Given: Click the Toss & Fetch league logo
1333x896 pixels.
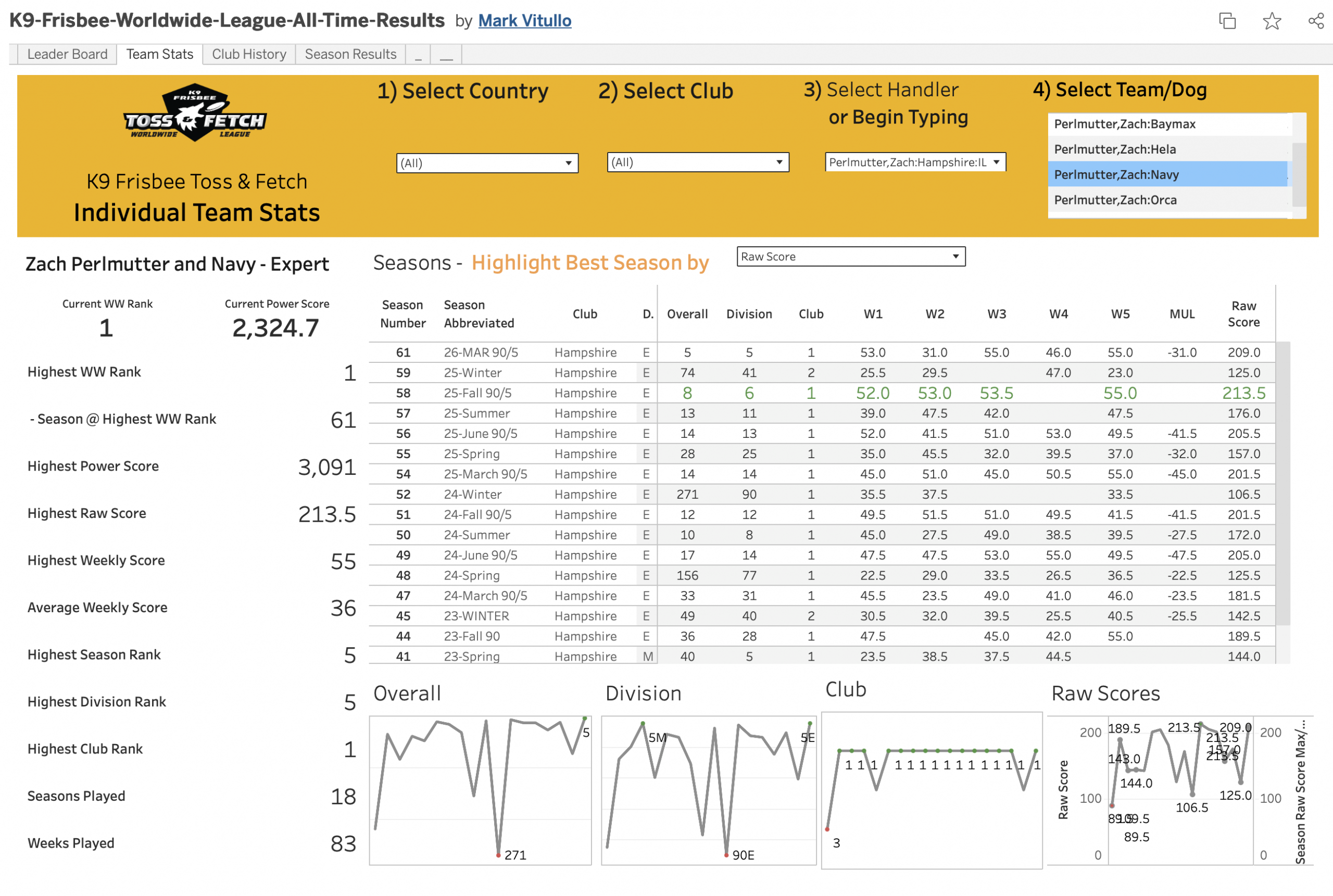Looking at the screenshot, I should pos(195,112).
